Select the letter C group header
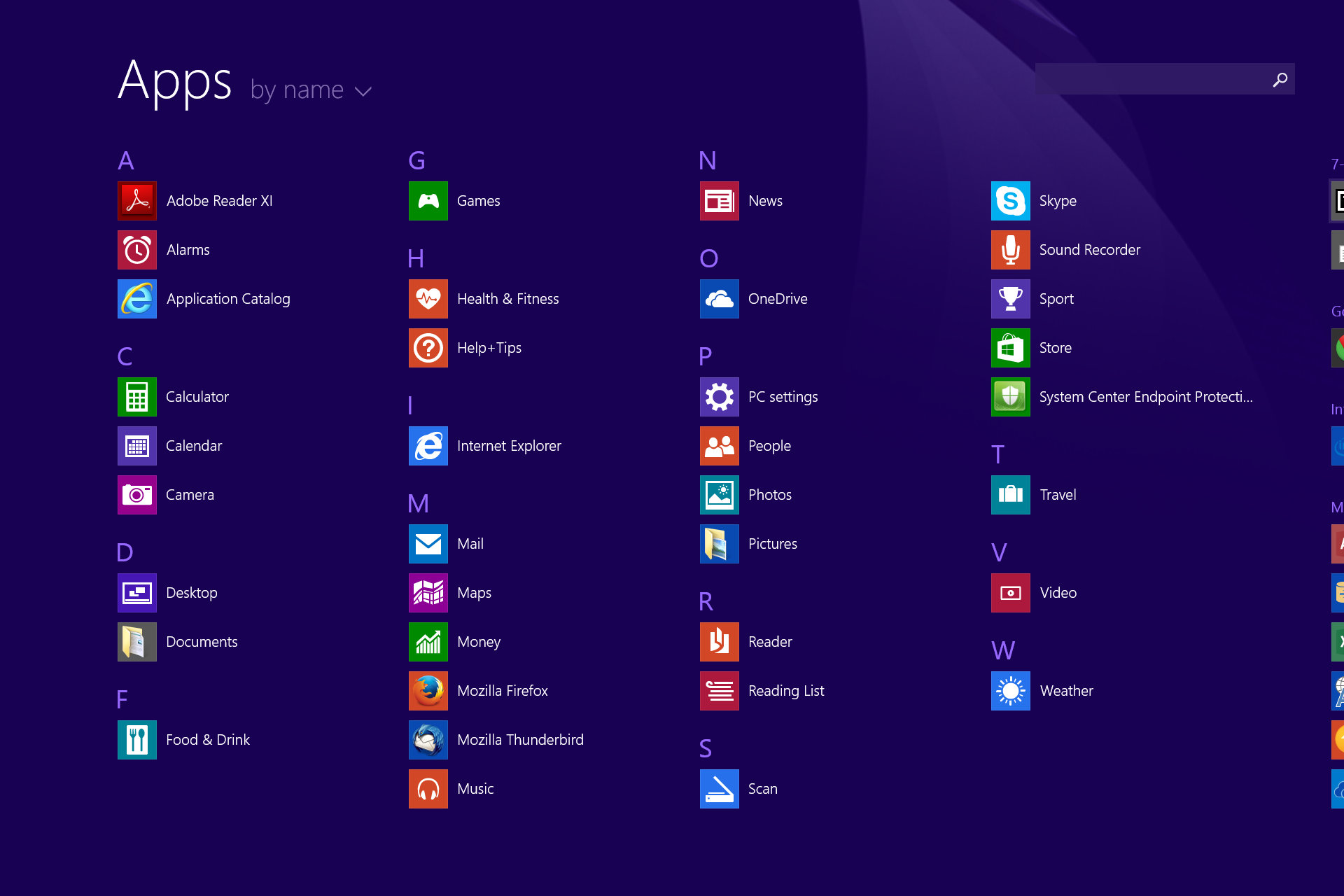 pos(125,357)
